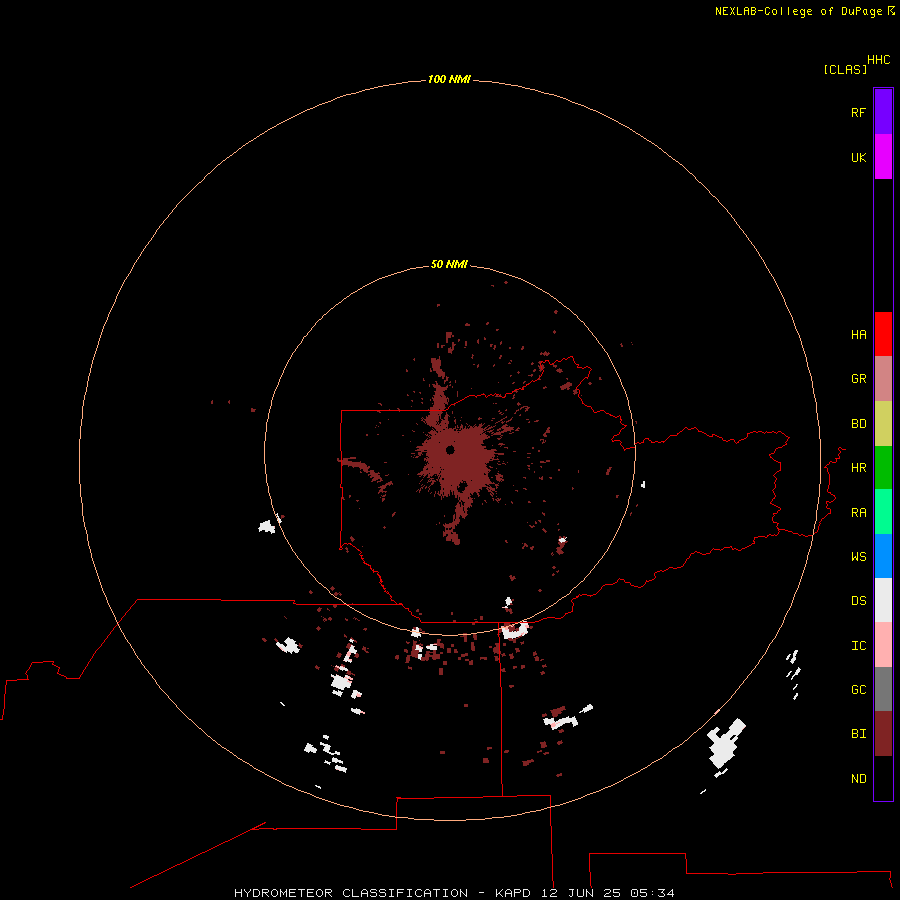The image size is (900, 900).
Task: Click the '12 JUN 25' date text
Action: 580,893
